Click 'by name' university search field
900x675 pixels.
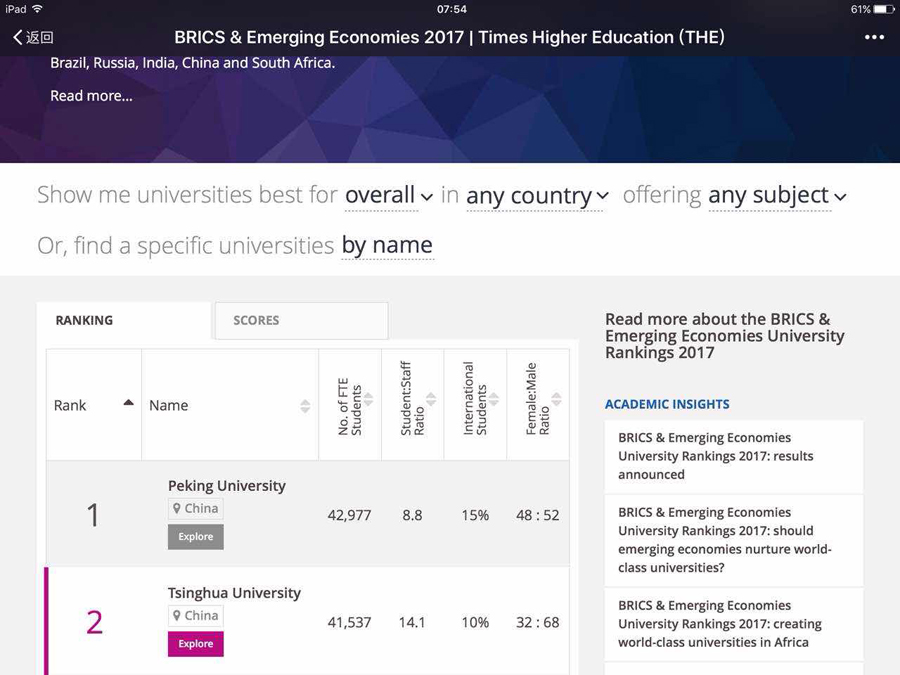(x=387, y=246)
